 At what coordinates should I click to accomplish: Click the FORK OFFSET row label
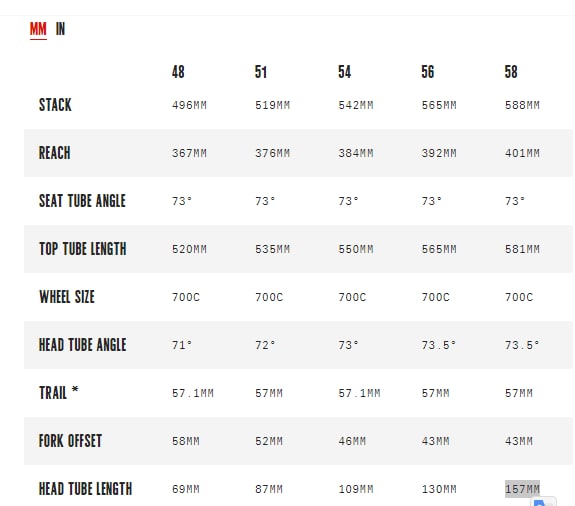pyautogui.click(x=70, y=441)
